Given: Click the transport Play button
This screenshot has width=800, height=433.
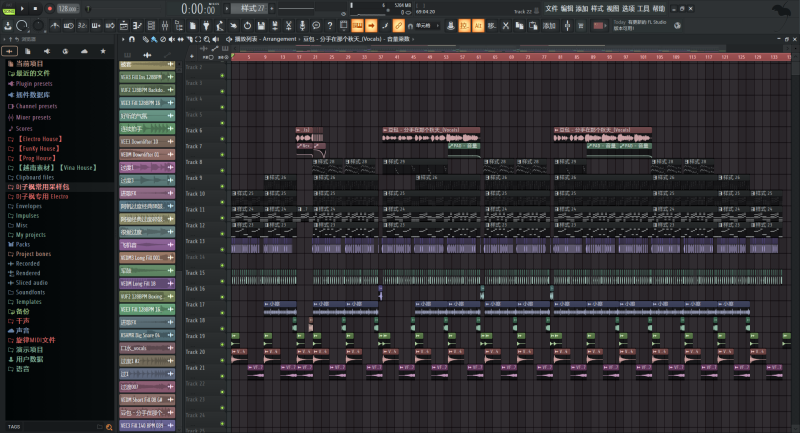Looking at the screenshot, I should coord(22,9).
